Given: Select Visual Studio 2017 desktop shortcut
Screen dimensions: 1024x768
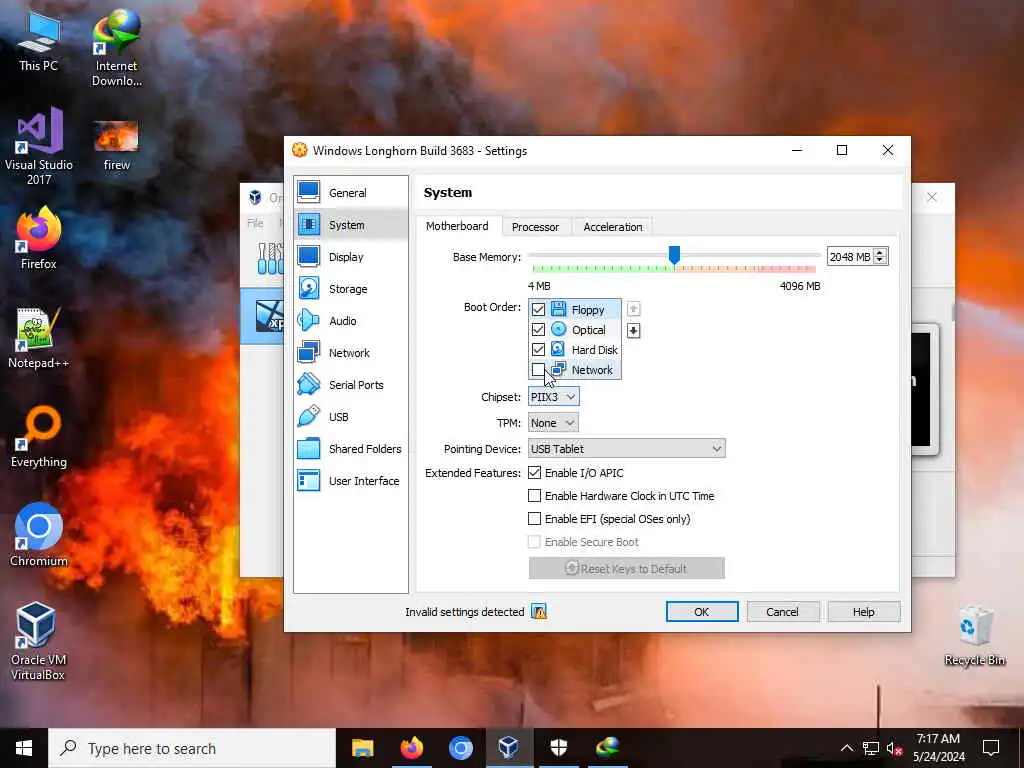Looking at the screenshot, I should click(x=39, y=146).
